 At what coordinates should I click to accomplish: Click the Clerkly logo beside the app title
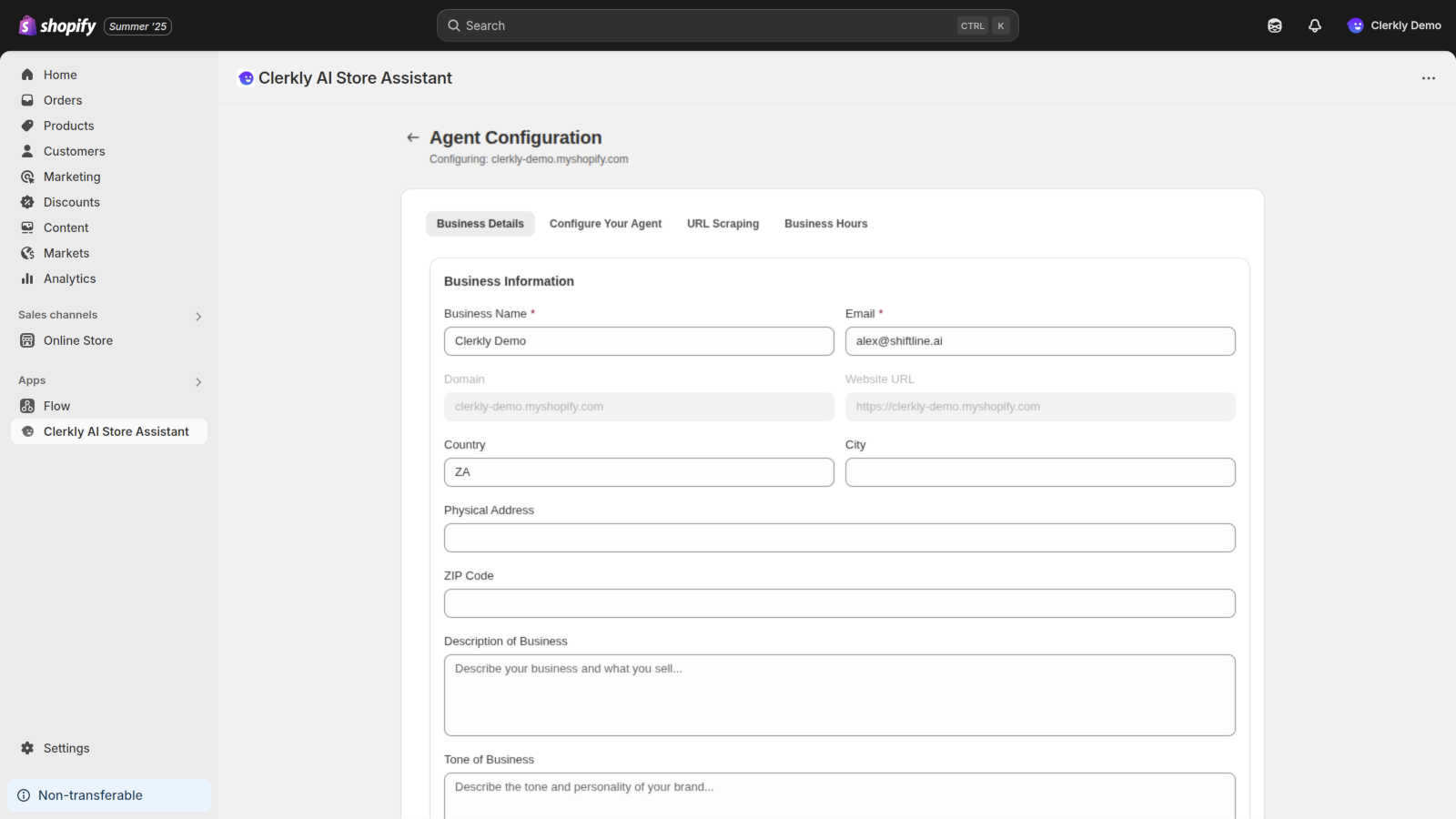246,78
